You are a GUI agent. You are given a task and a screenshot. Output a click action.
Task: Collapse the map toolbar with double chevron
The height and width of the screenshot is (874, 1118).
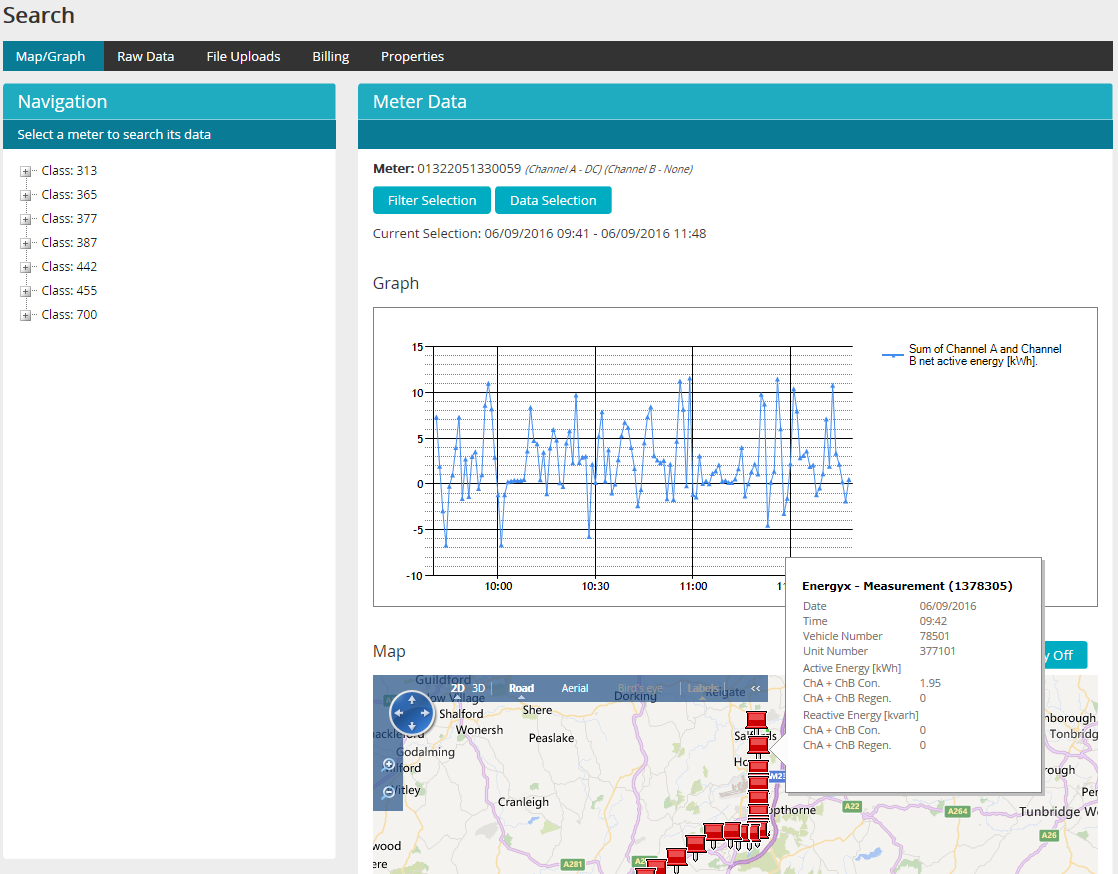pyautogui.click(x=756, y=688)
